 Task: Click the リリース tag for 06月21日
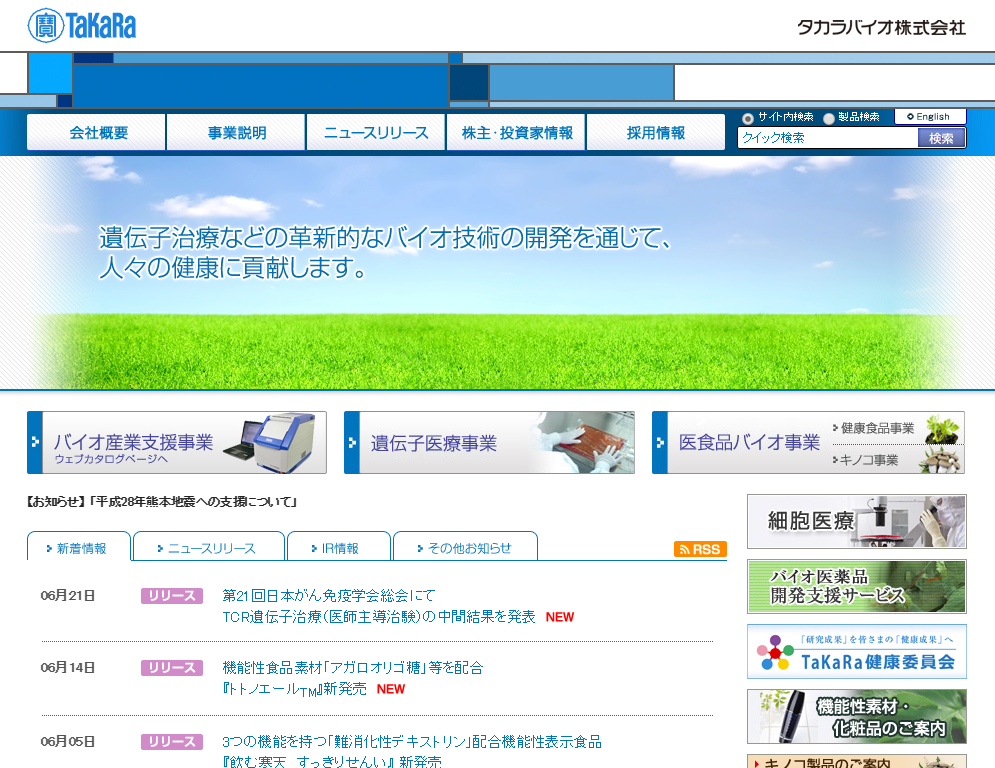tap(172, 596)
